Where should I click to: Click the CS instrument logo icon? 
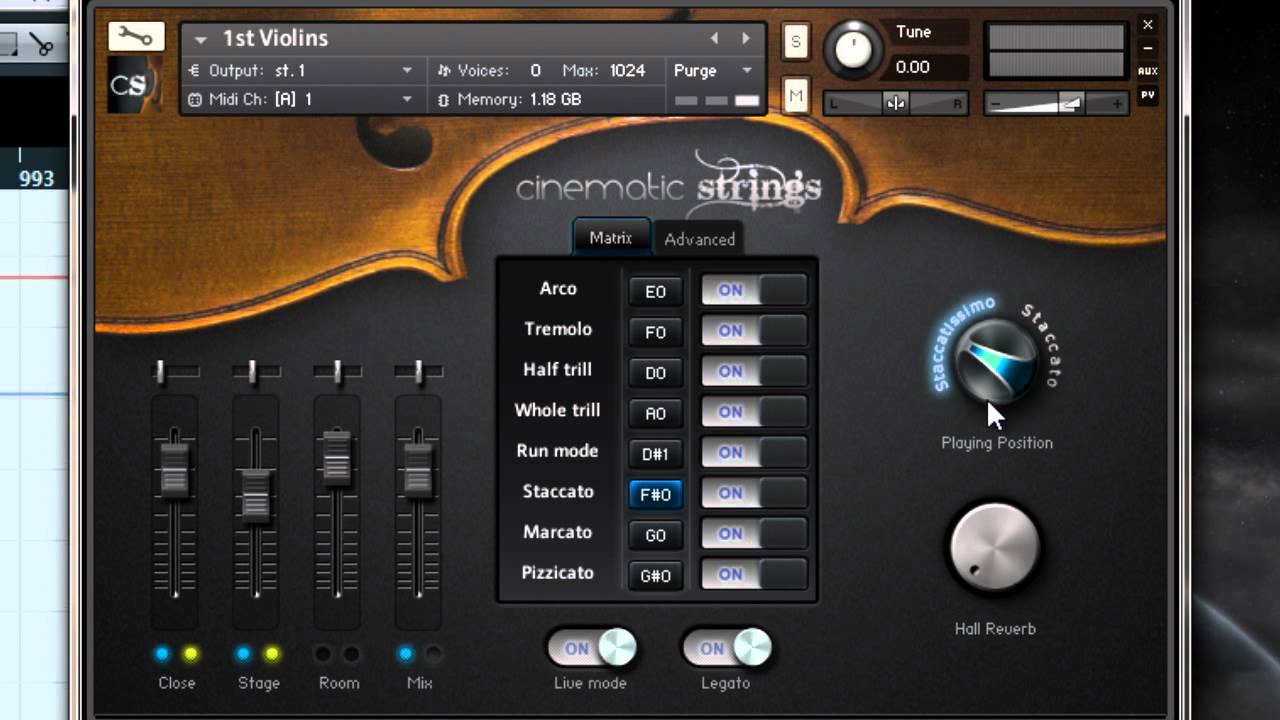tap(132, 86)
